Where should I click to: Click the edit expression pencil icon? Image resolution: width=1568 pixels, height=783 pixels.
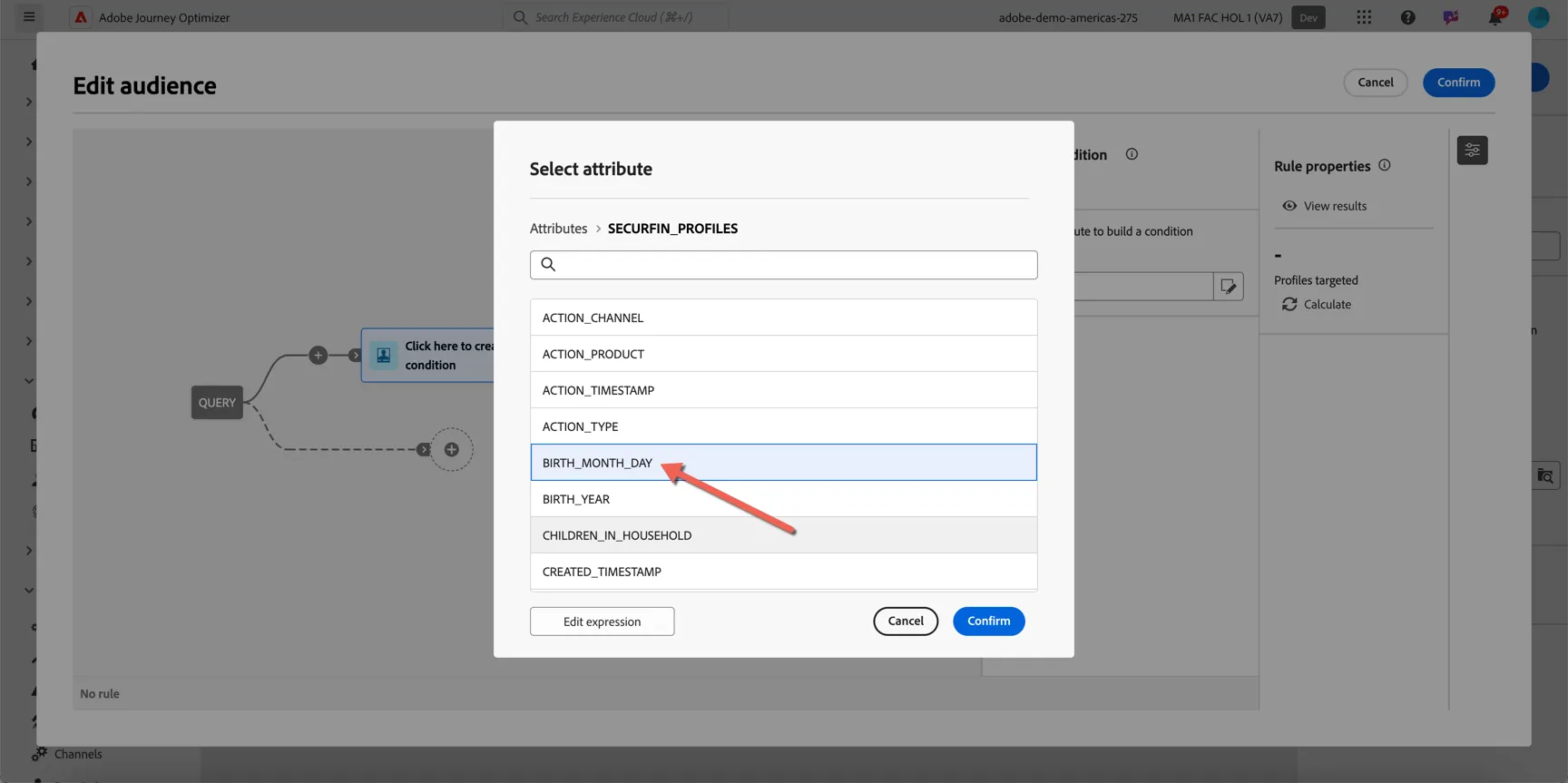[1229, 287]
